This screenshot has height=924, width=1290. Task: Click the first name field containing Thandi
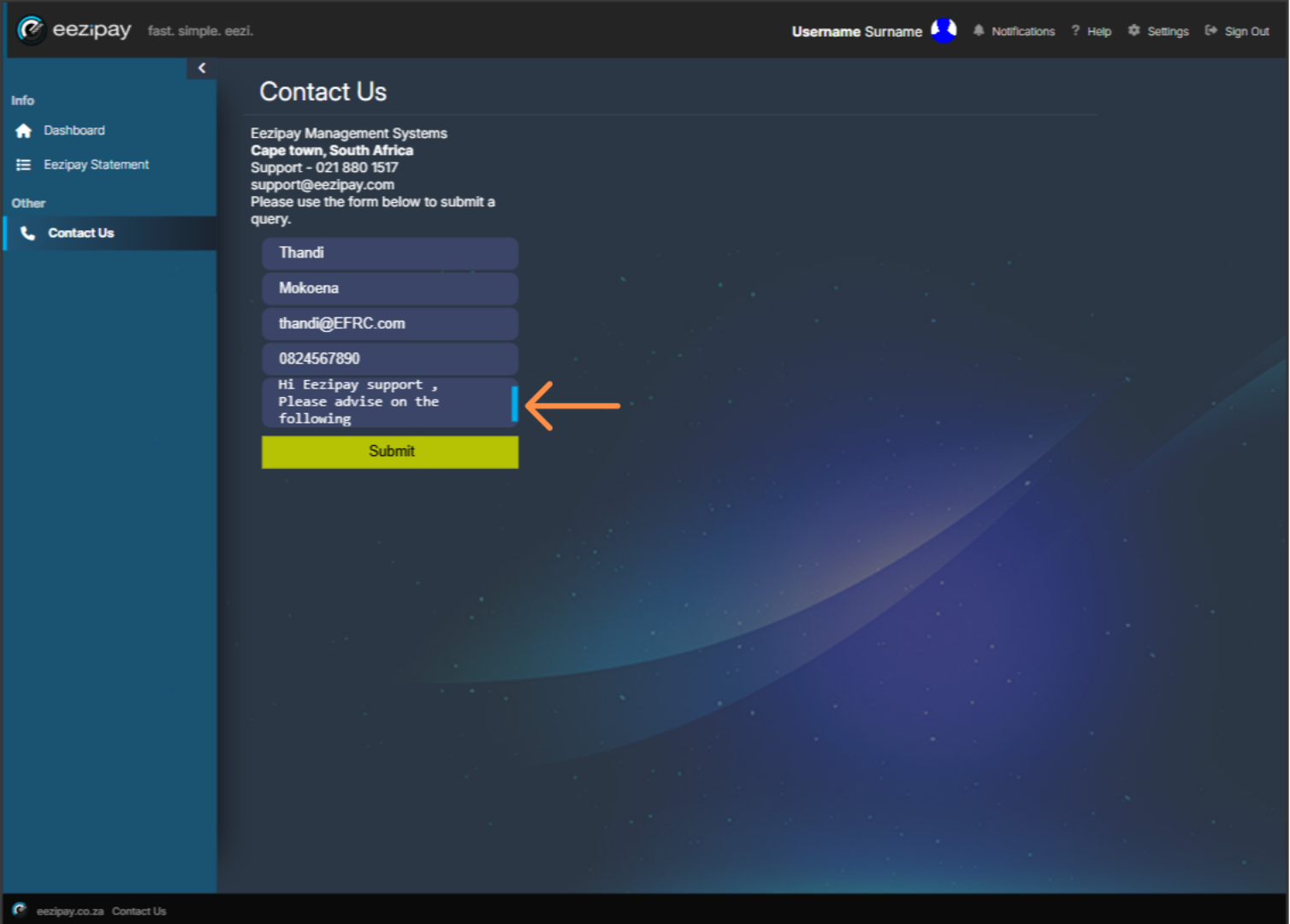click(390, 253)
